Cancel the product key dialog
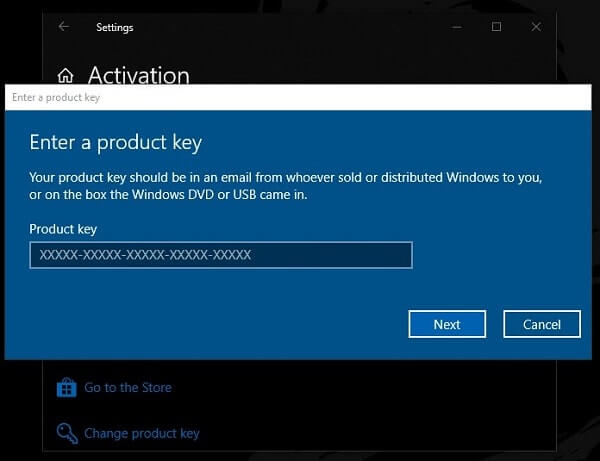The image size is (600, 461). pos(542,324)
